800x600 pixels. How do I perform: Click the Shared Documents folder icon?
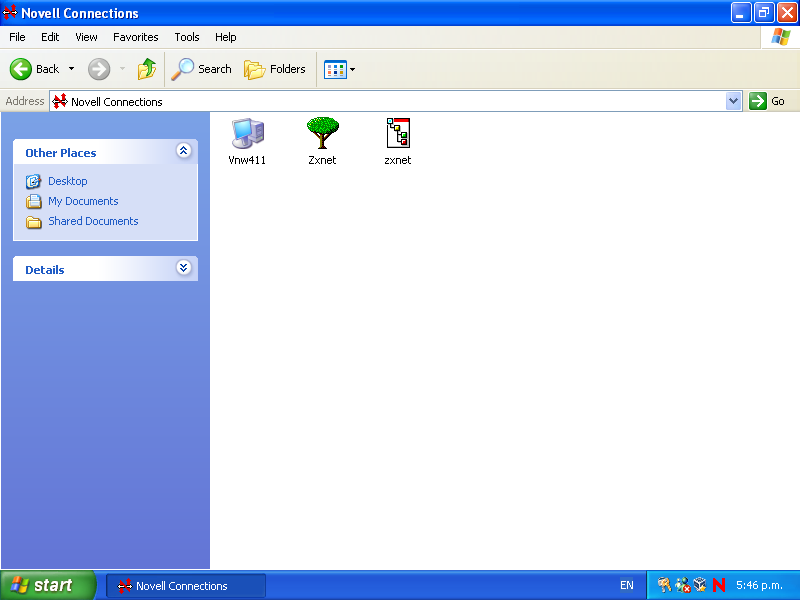(x=34, y=222)
